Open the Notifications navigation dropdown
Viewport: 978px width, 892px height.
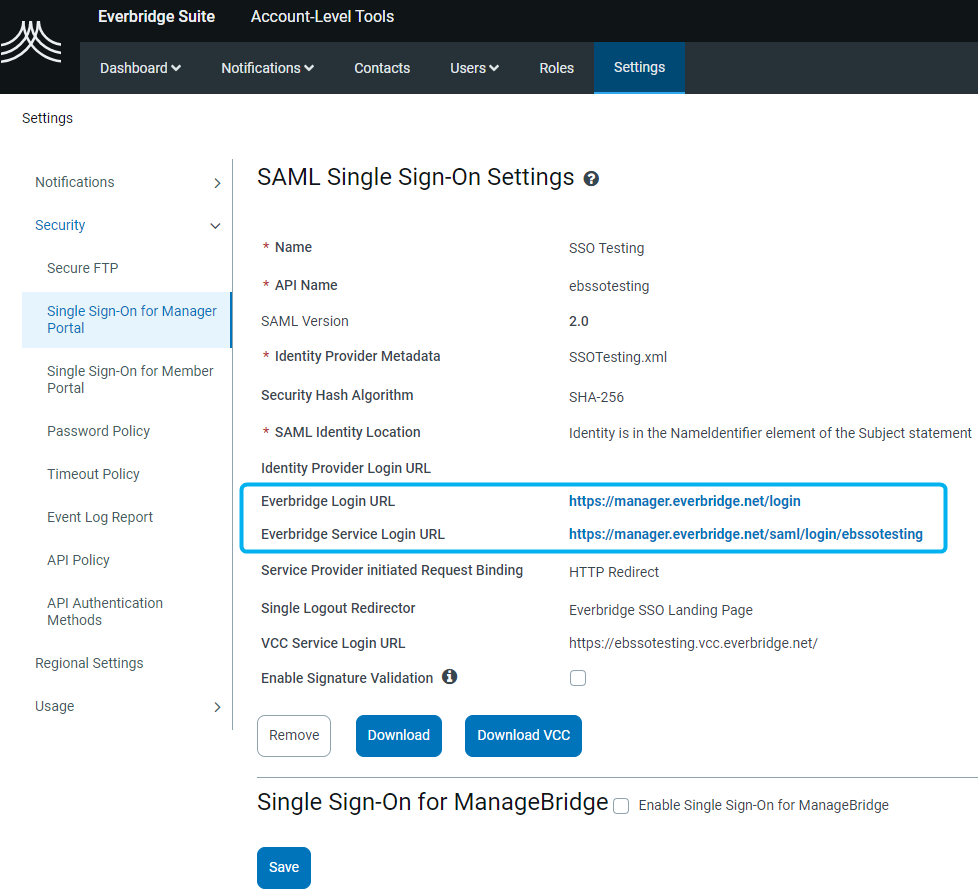point(266,67)
